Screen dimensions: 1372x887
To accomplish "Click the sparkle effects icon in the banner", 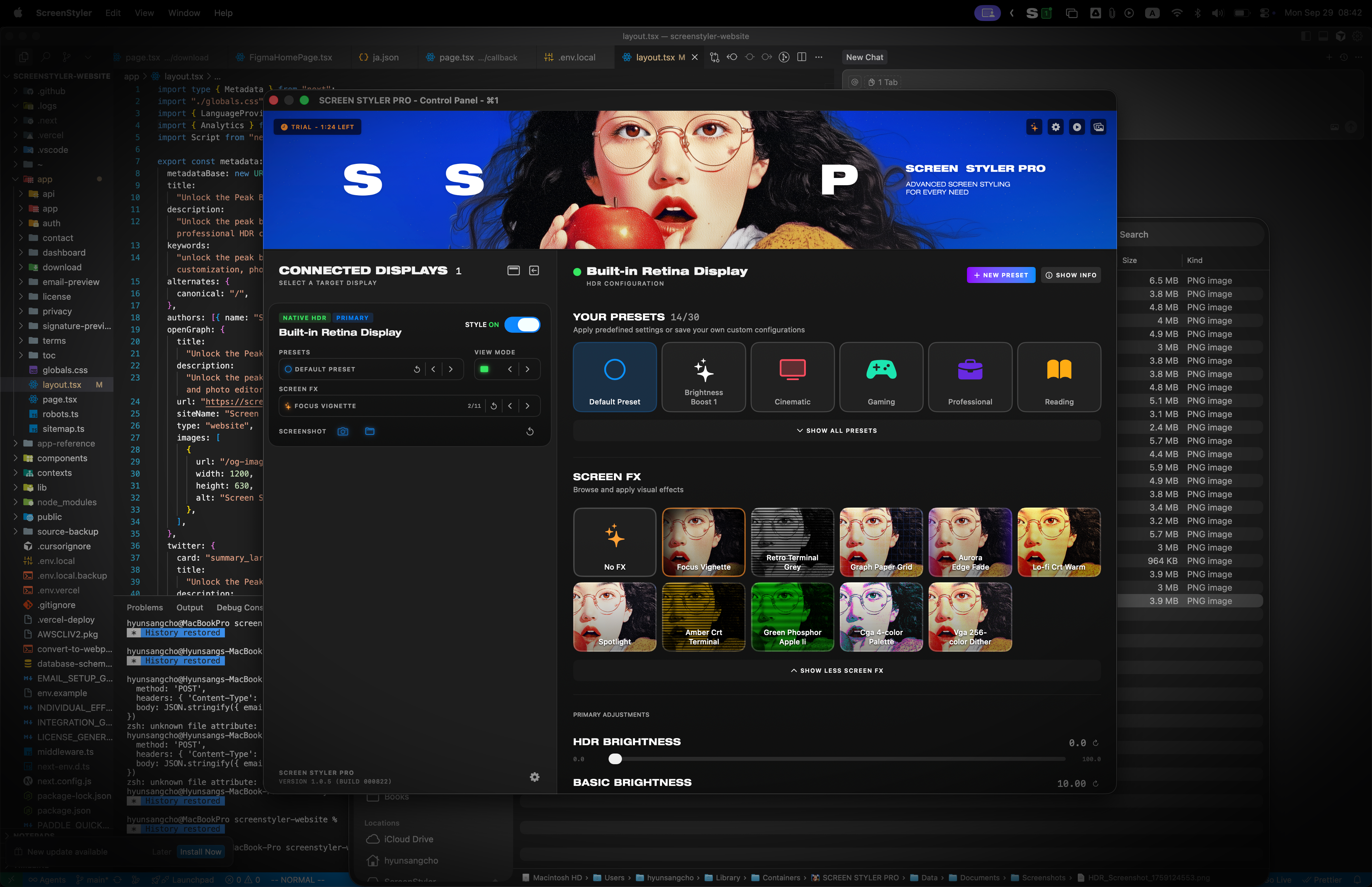I will click(1033, 127).
